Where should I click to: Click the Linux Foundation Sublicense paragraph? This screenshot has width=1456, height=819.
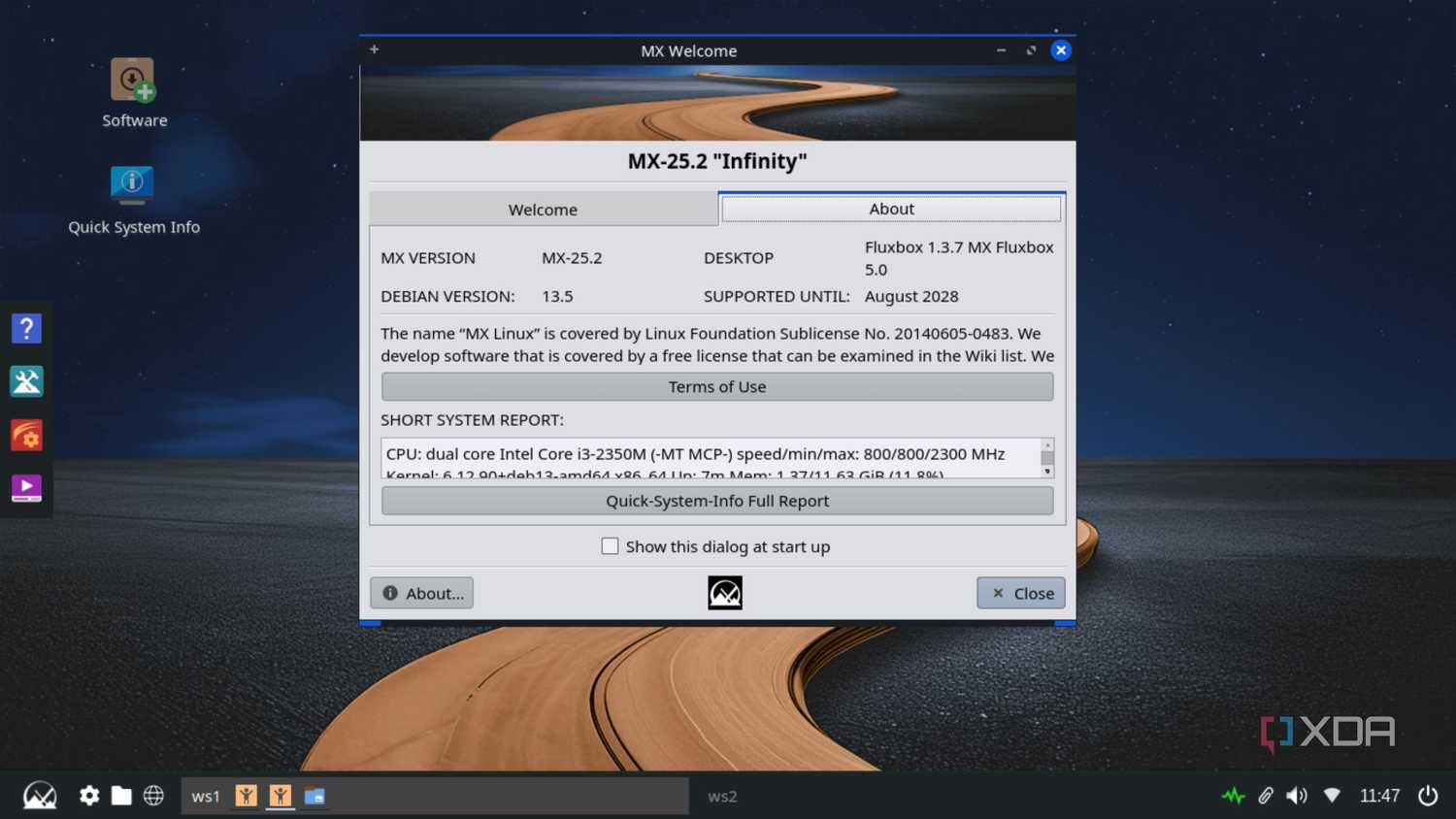[717, 344]
